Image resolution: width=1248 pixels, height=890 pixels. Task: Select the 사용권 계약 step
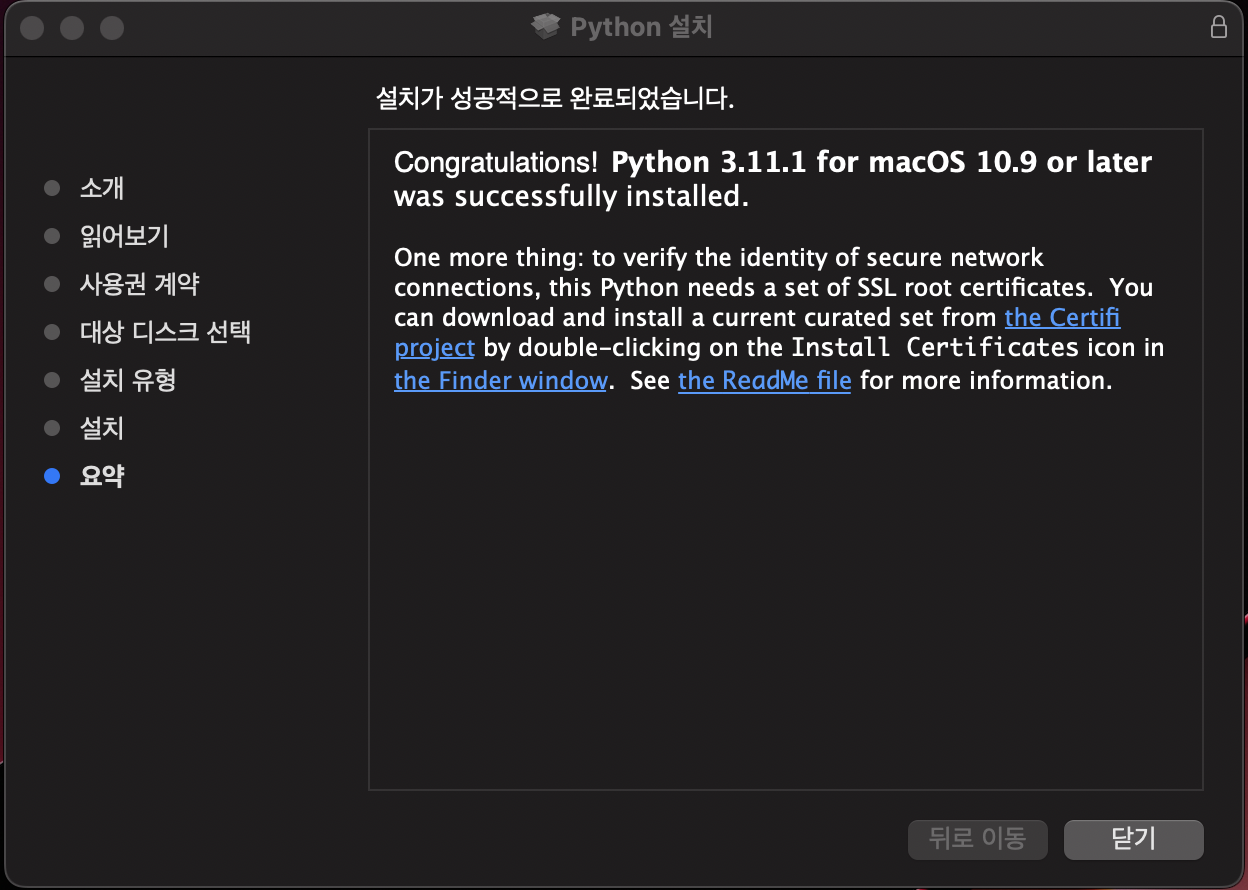[x=139, y=284]
